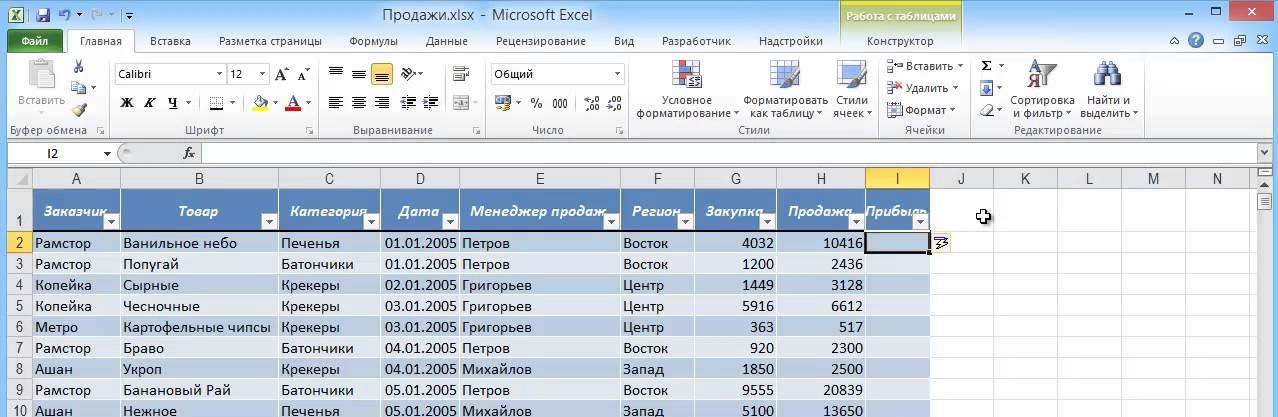The height and width of the screenshot is (417, 1278).
Task: Click the Save icon in the quick access toolbar
Action: tap(42, 15)
